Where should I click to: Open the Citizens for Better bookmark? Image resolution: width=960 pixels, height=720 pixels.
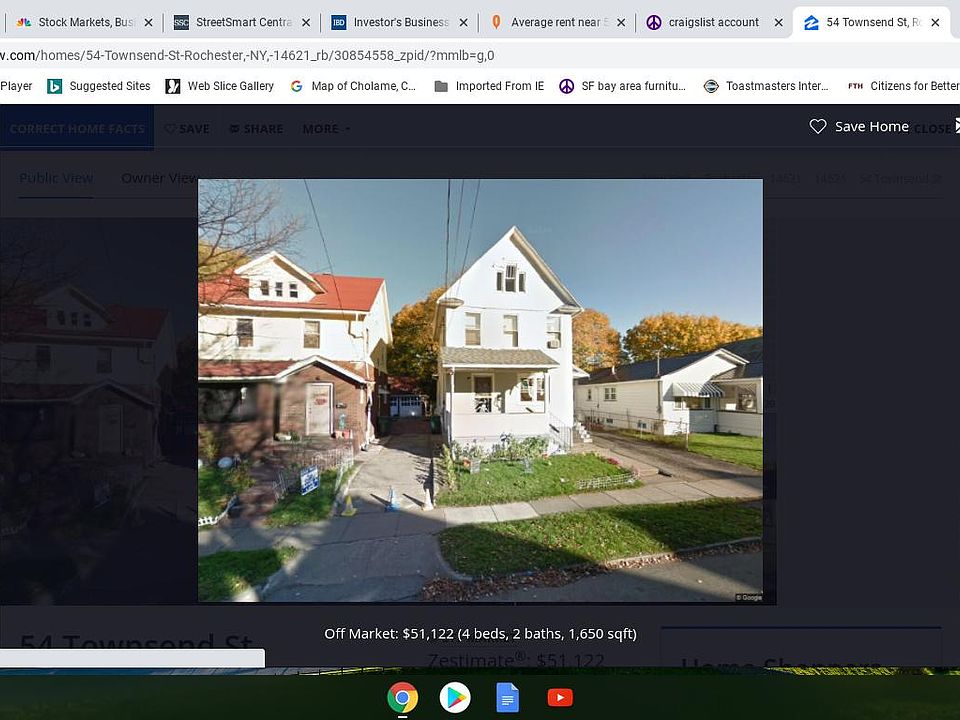point(904,86)
